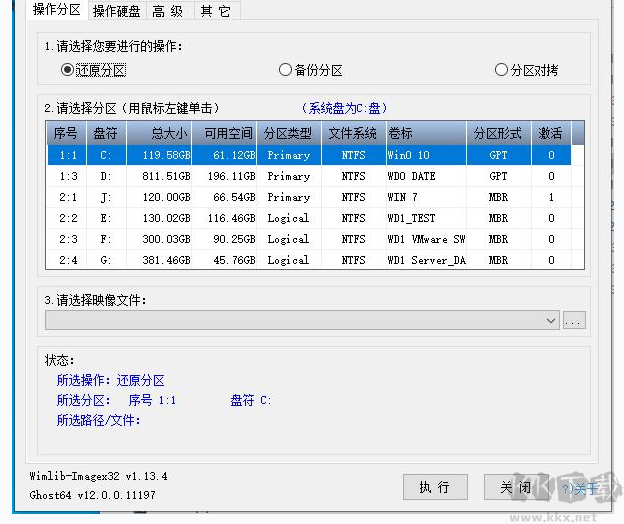Click the 可用空间 column header
This screenshot has width=624, height=524.
[x=224, y=133]
